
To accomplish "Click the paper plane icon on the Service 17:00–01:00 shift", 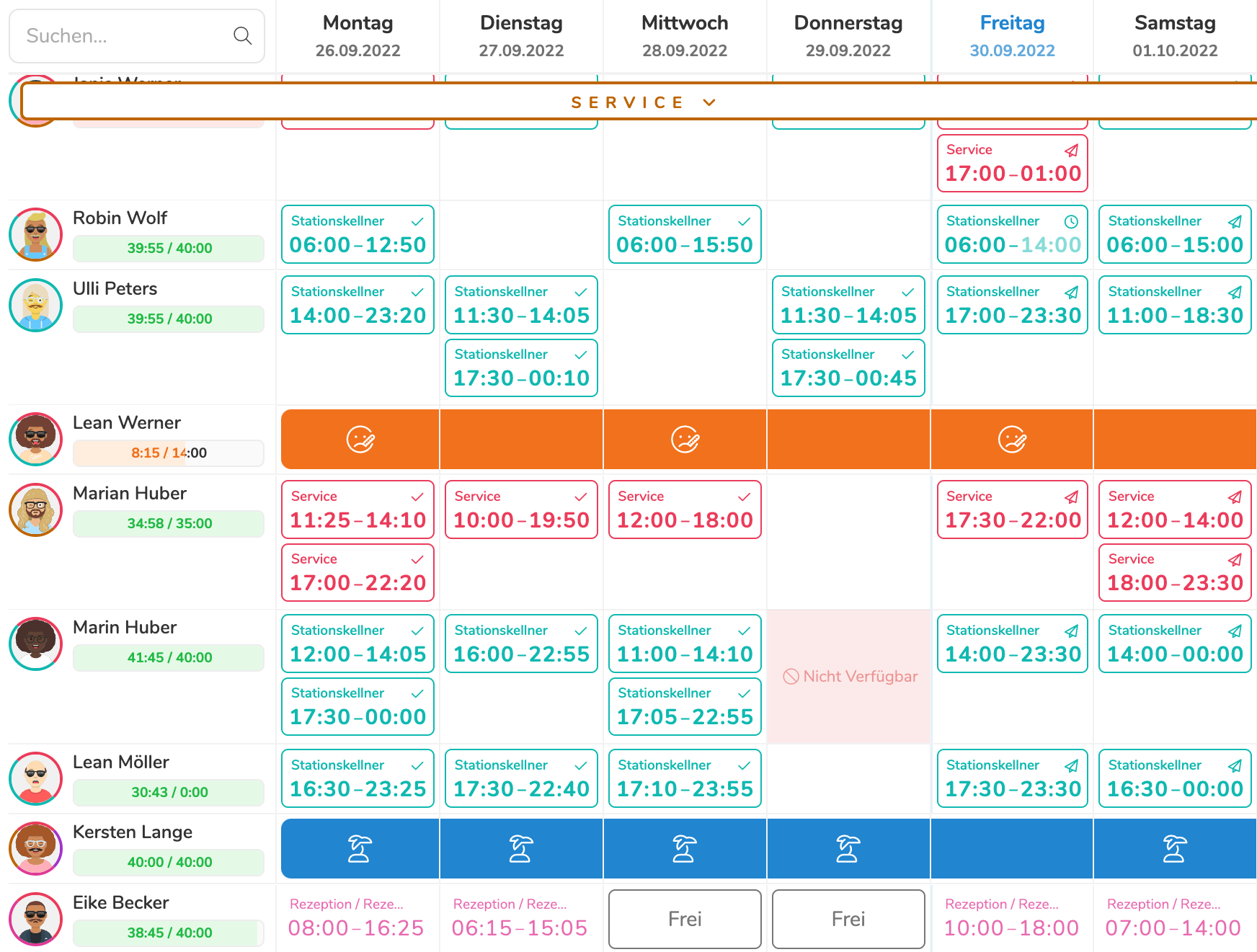I will click(1071, 150).
